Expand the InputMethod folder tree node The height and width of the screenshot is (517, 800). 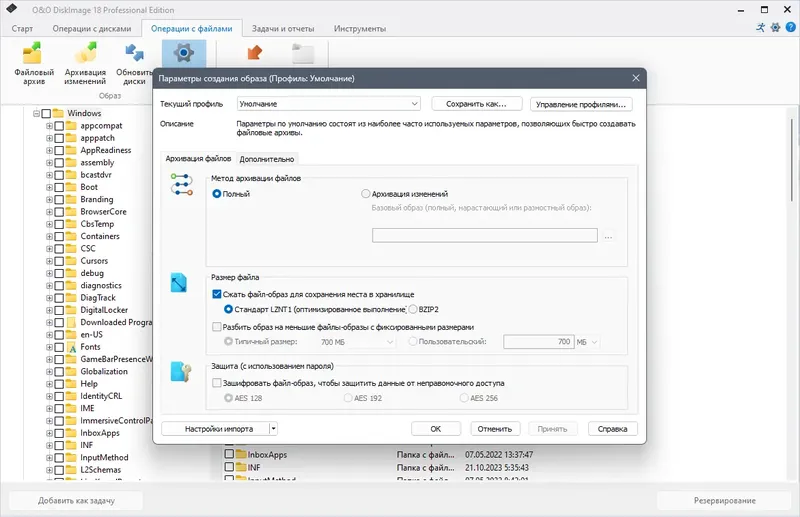click(x=49, y=458)
